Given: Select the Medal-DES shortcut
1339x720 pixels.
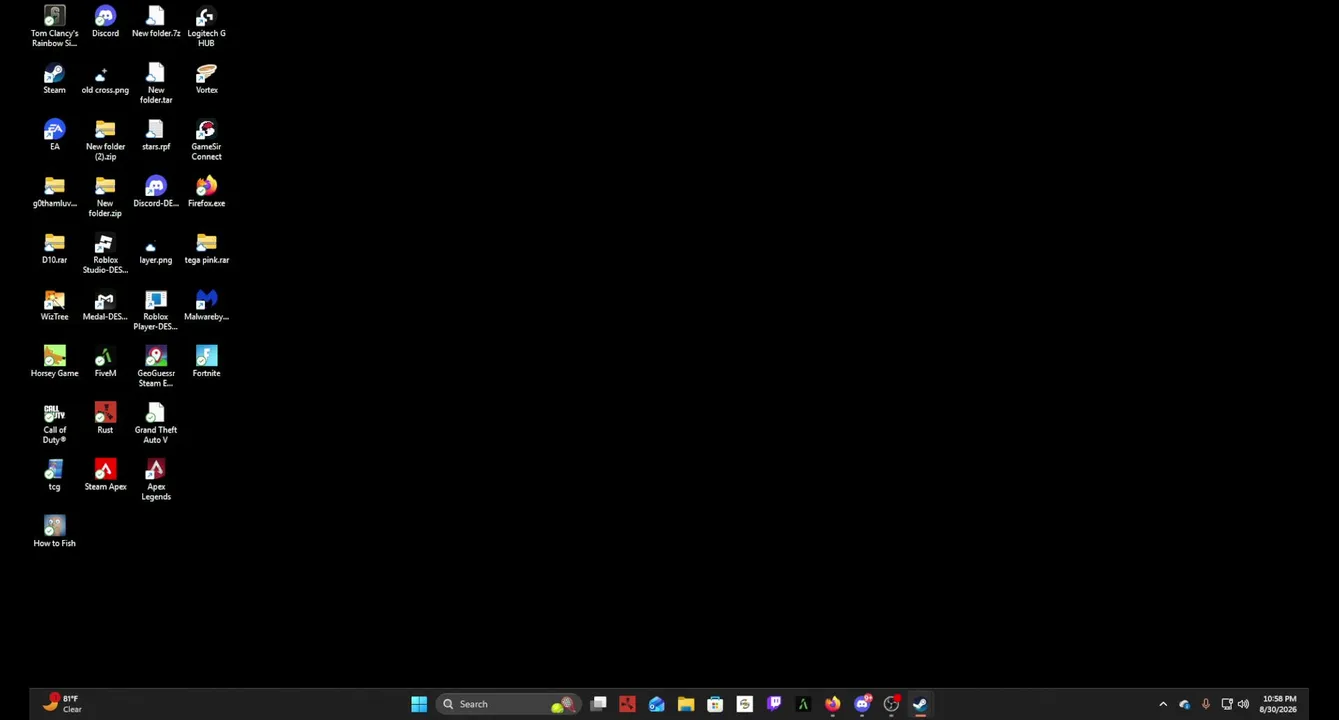Looking at the screenshot, I should click(105, 305).
